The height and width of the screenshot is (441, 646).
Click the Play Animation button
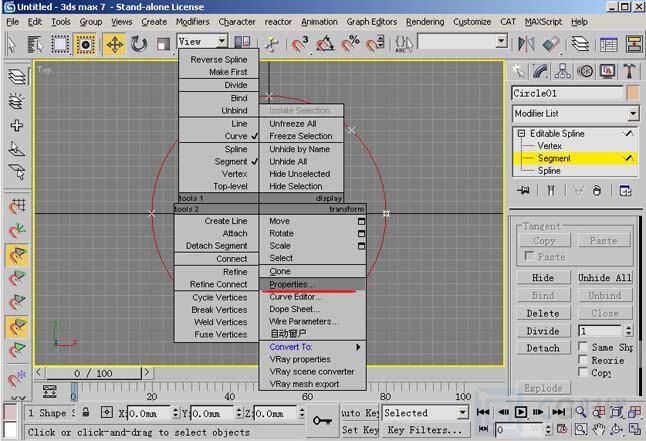click(521, 412)
